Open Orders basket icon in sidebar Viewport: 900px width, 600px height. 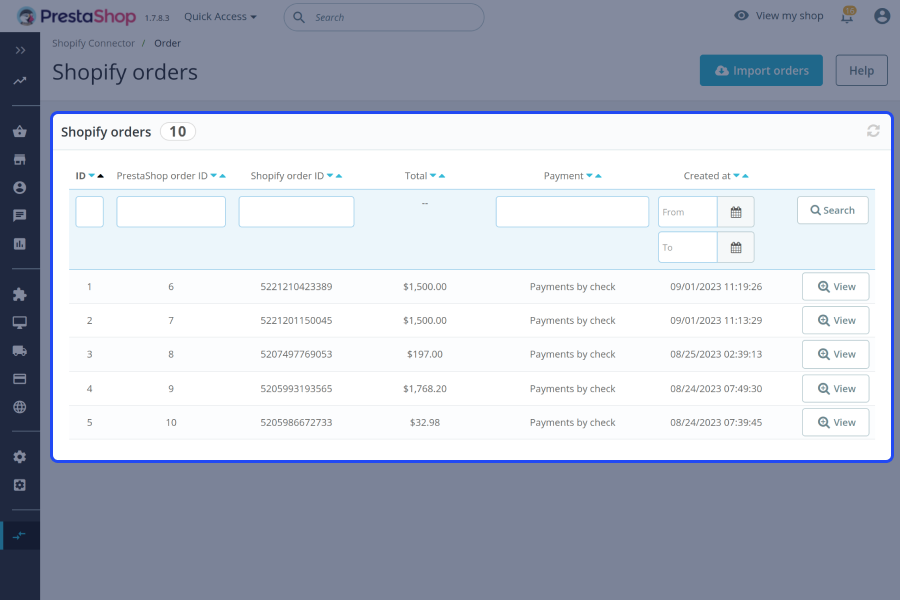(20, 131)
